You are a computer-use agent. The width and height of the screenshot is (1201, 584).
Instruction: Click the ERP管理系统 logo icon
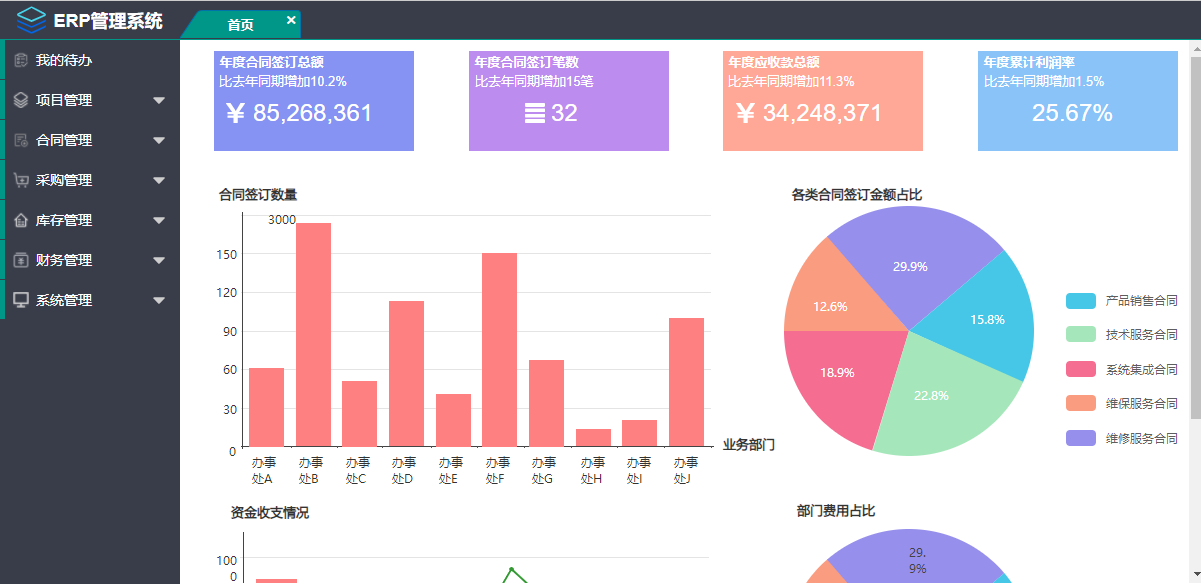click(x=32, y=20)
